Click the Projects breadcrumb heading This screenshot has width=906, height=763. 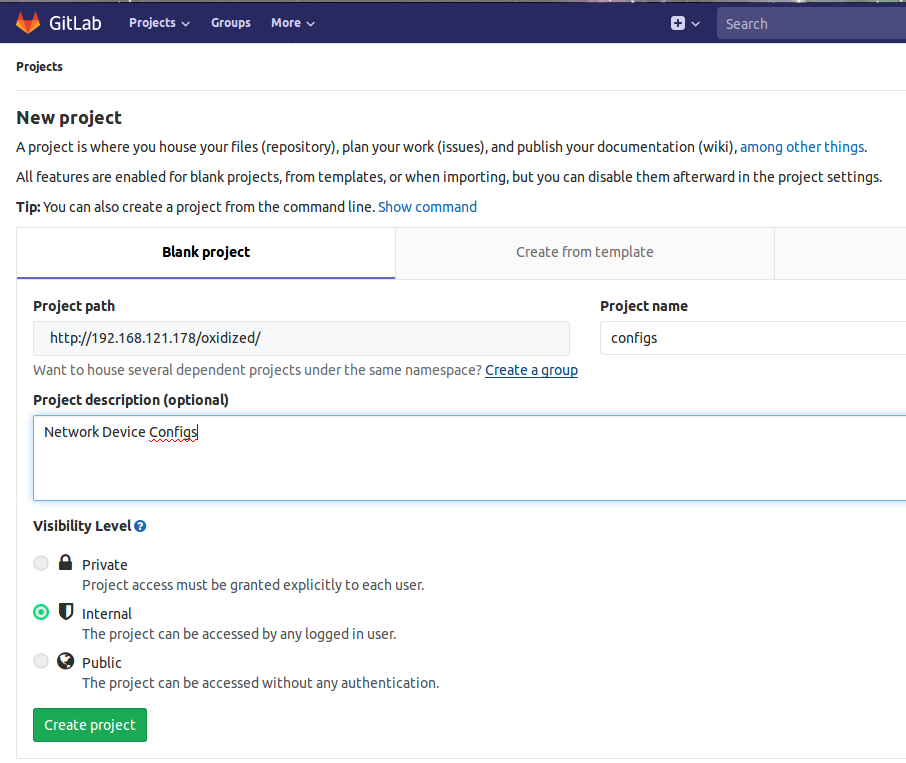[39, 66]
